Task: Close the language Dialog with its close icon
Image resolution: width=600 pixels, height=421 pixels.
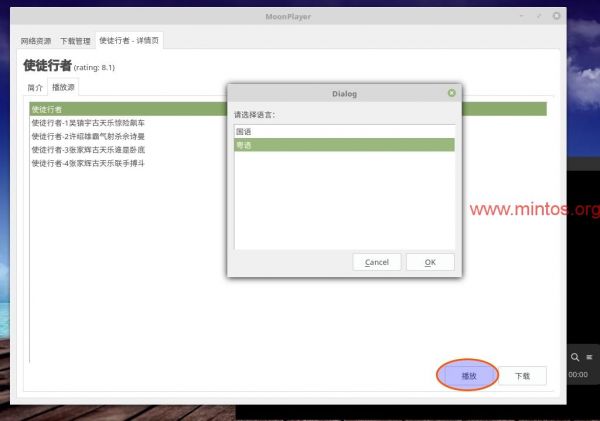Action: (452, 93)
